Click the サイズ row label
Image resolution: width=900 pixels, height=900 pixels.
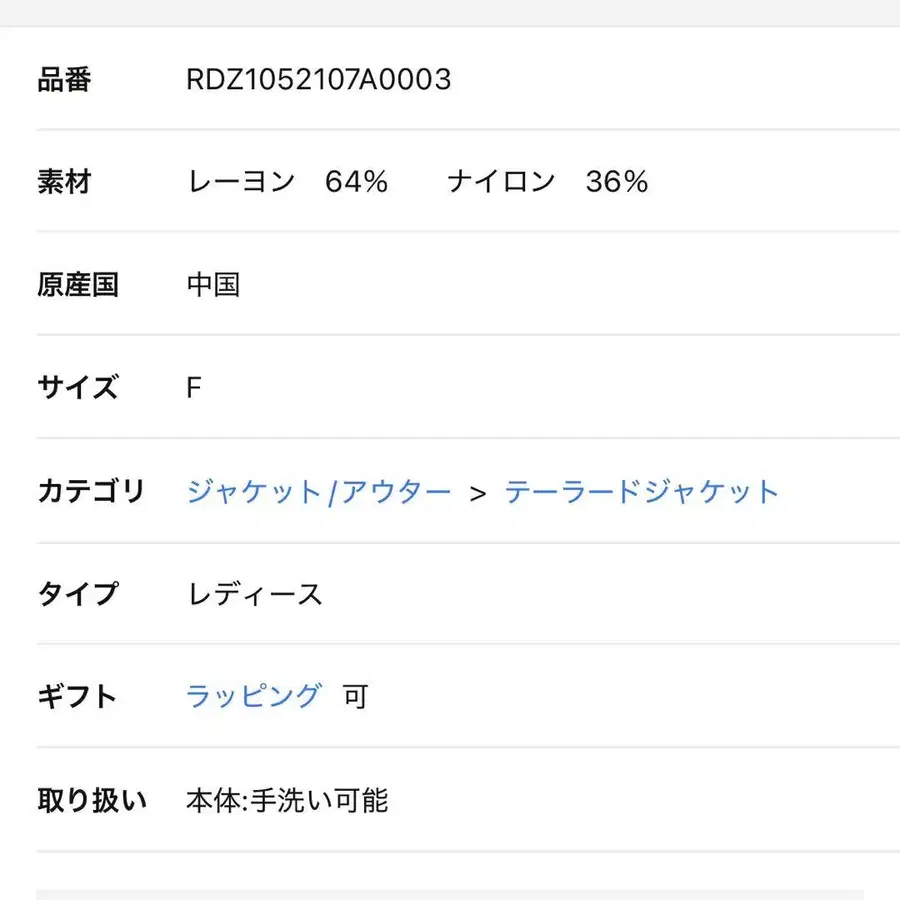78,388
